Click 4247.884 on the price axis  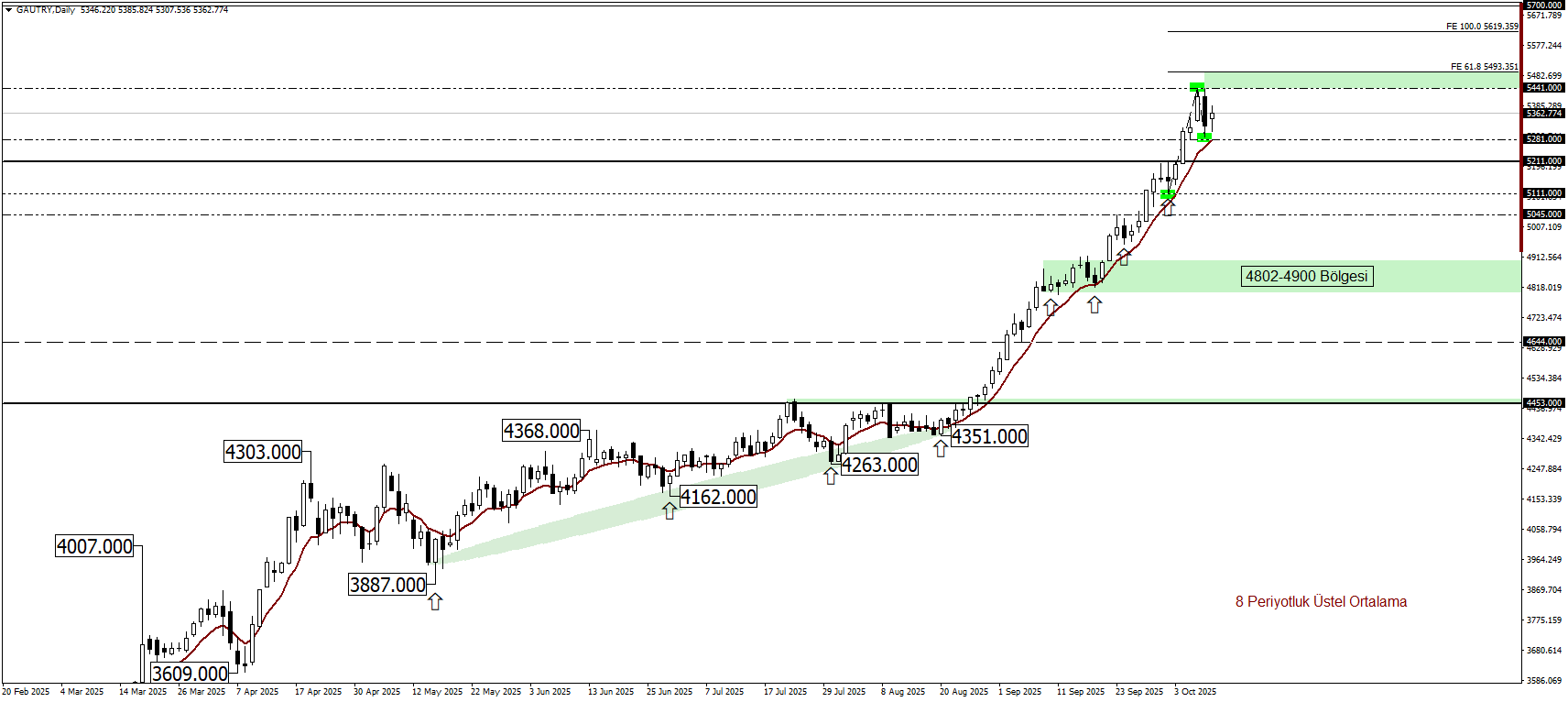[1544, 469]
